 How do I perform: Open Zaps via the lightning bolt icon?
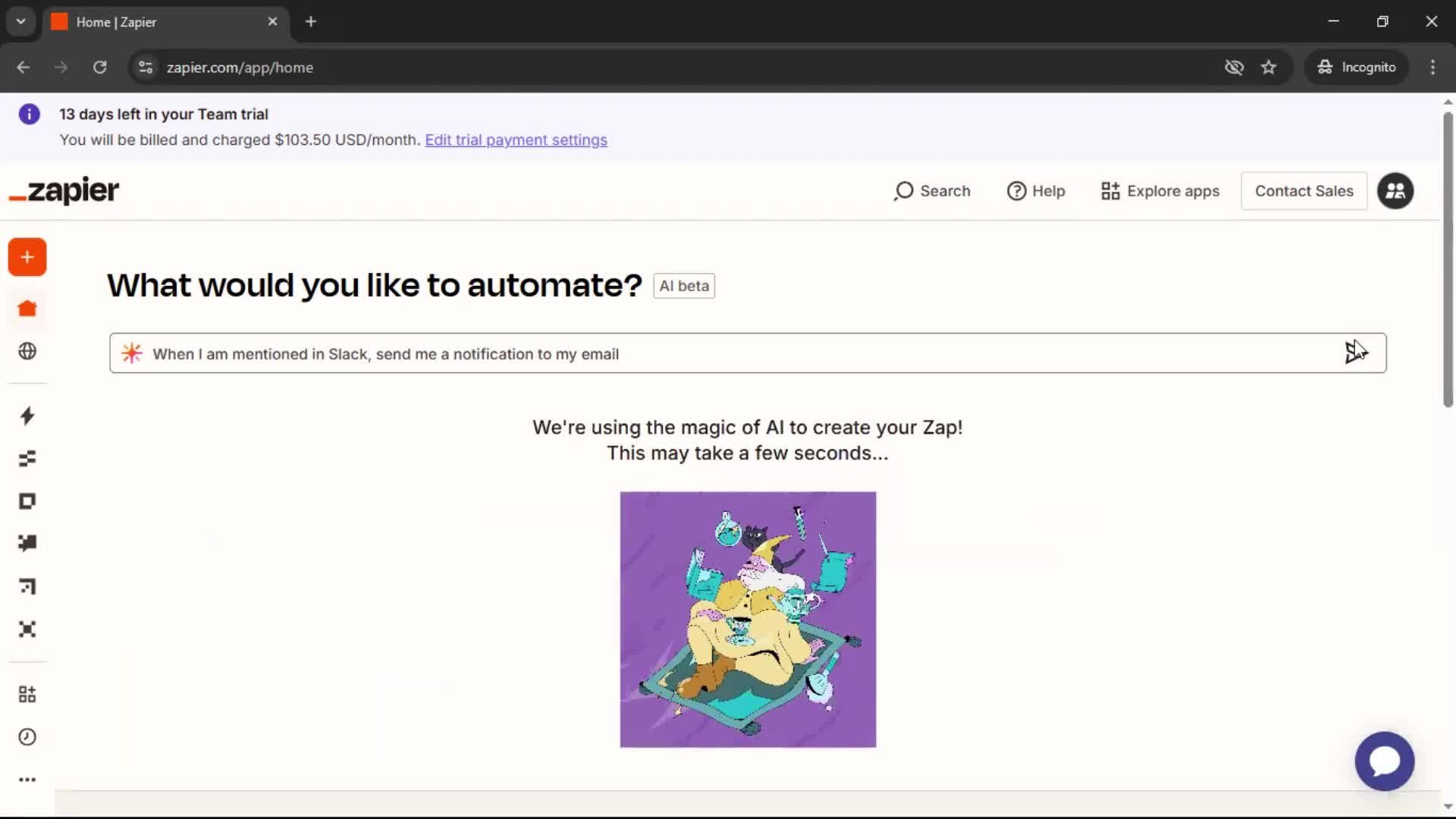[x=27, y=416]
